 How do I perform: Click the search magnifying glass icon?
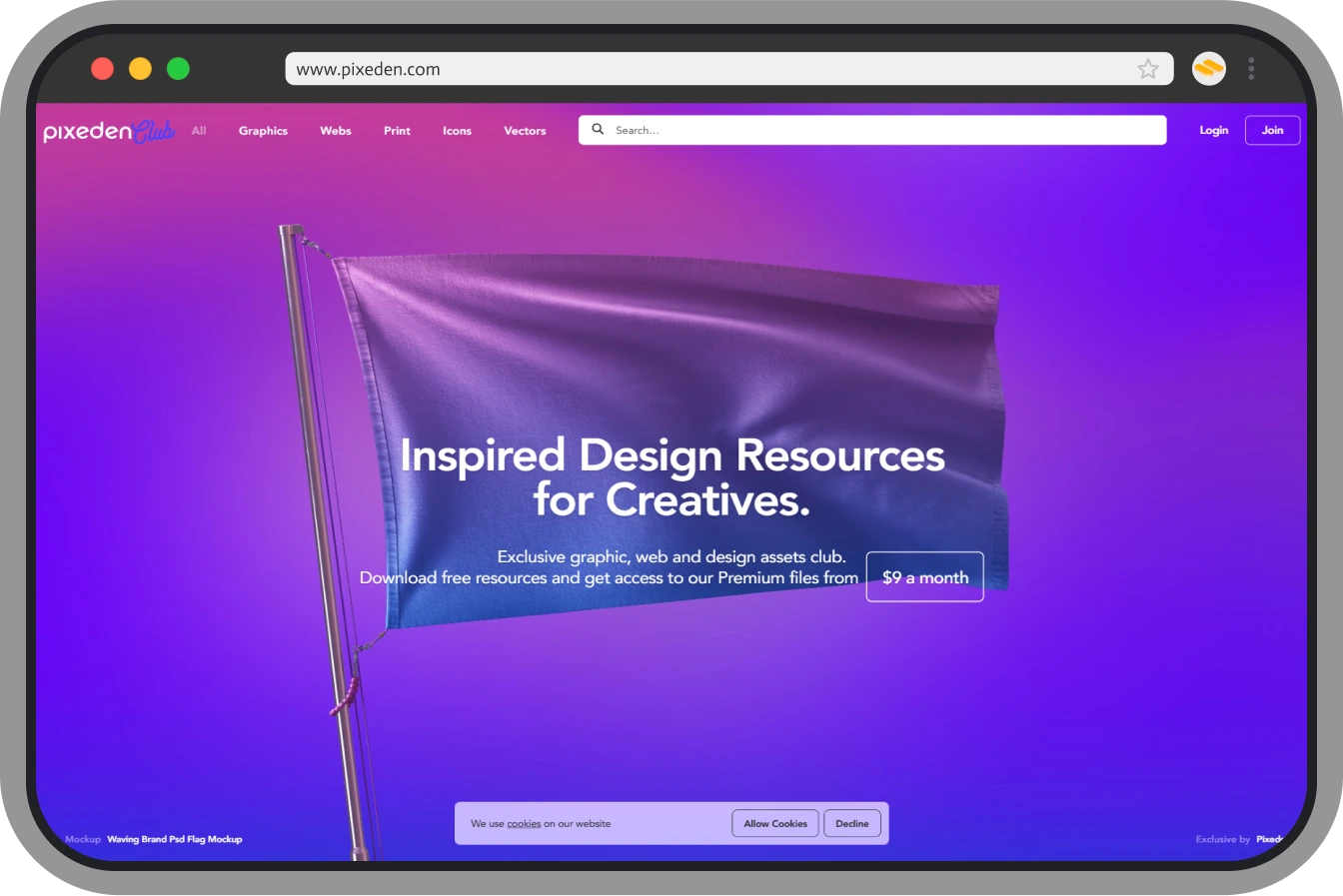598,129
